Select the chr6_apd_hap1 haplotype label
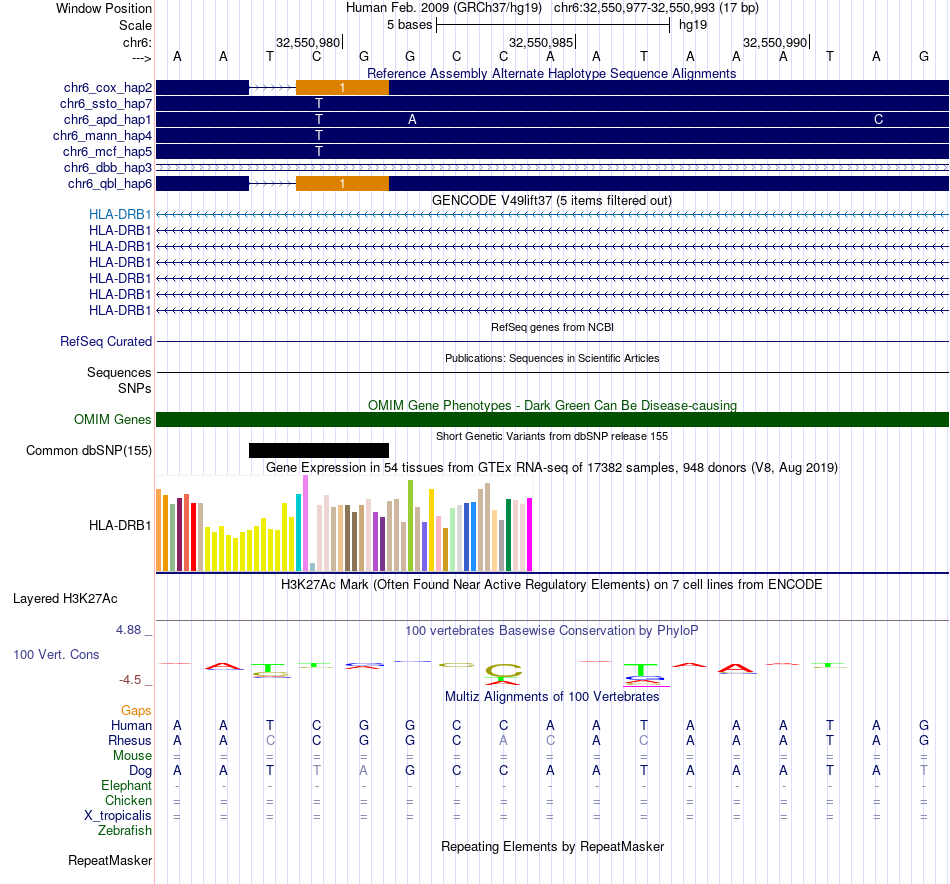The image size is (950, 884). click(108, 119)
